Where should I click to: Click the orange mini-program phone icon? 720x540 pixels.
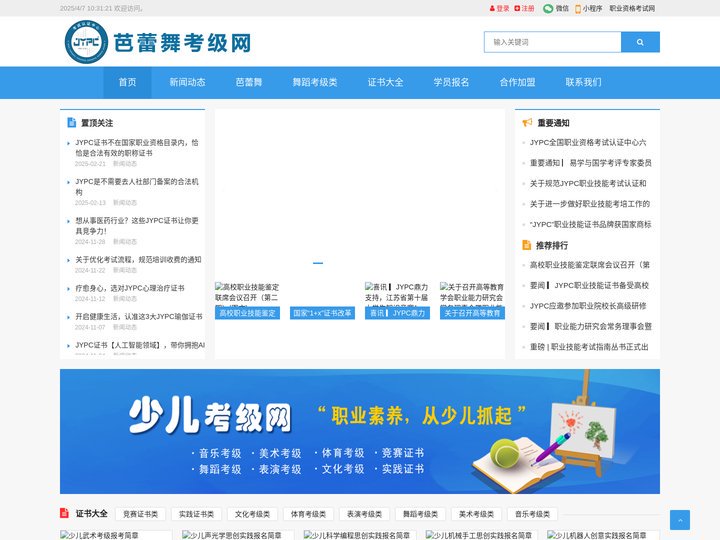pyautogui.click(x=578, y=8)
